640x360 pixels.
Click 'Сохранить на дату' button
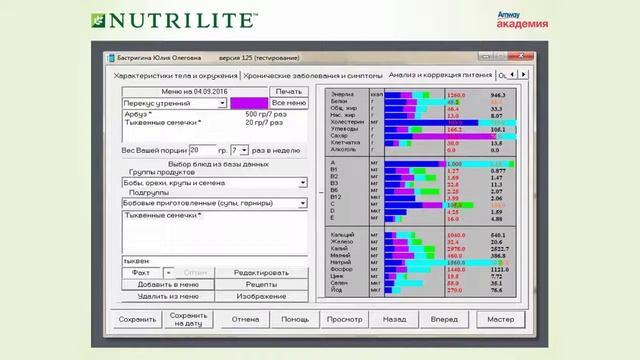coord(188,319)
